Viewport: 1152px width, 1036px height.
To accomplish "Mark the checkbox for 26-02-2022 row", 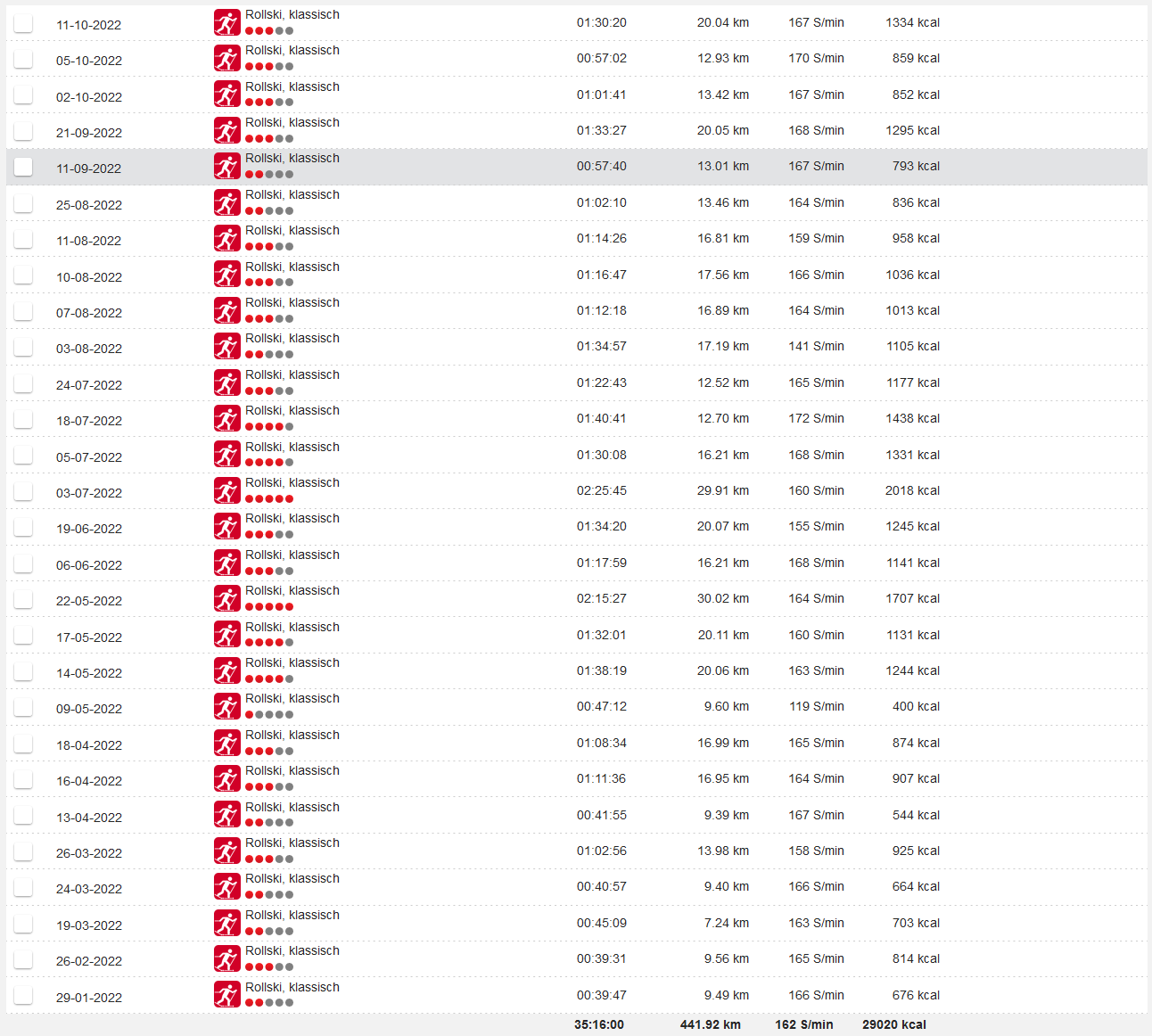I will pyautogui.click(x=23, y=959).
